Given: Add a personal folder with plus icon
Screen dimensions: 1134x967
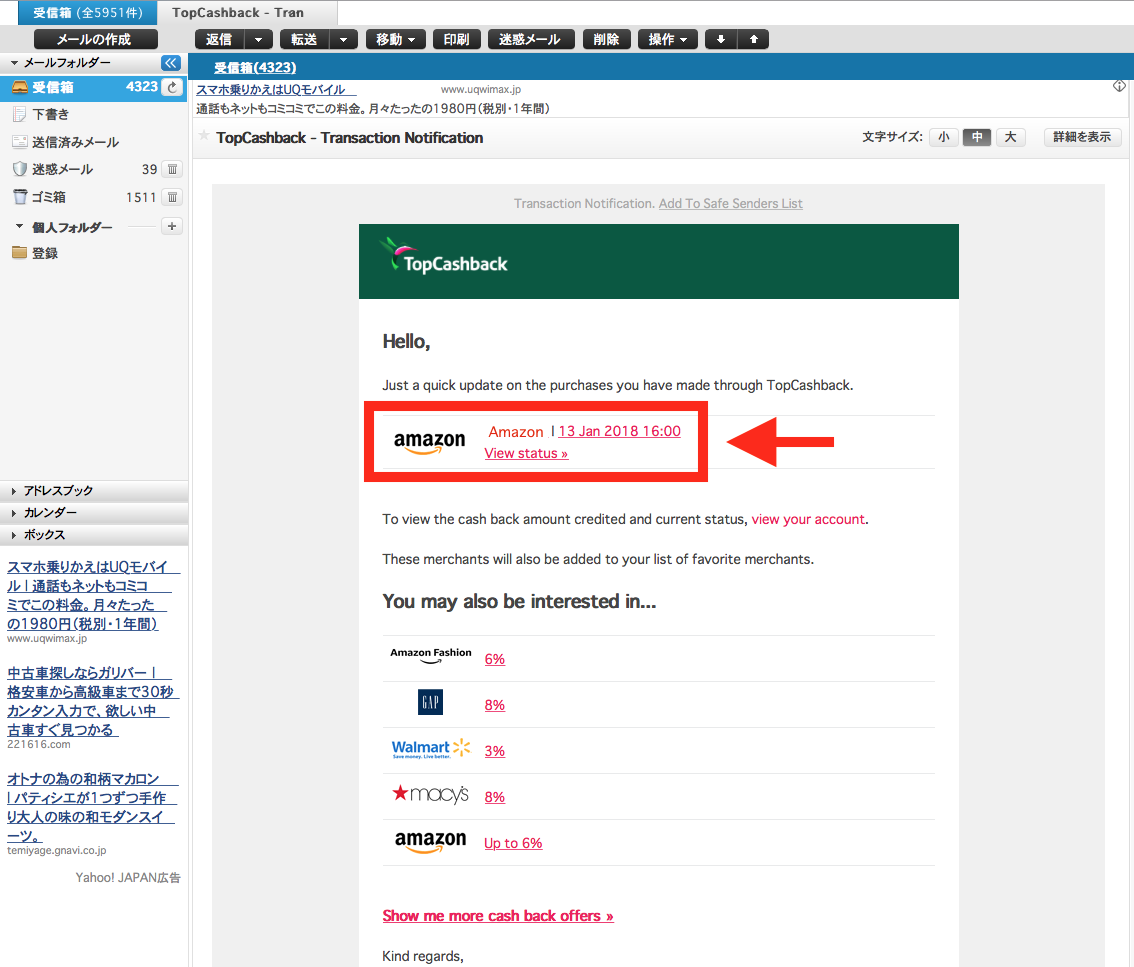Looking at the screenshot, I should pos(172,226).
